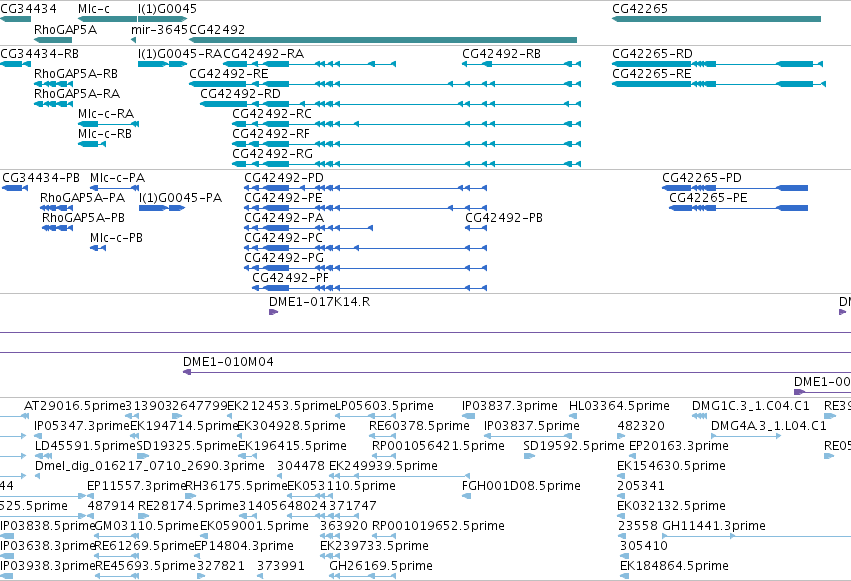The image size is (851, 581).
Task: Select EST SD19592.5prime
Action: [x=529, y=456]
